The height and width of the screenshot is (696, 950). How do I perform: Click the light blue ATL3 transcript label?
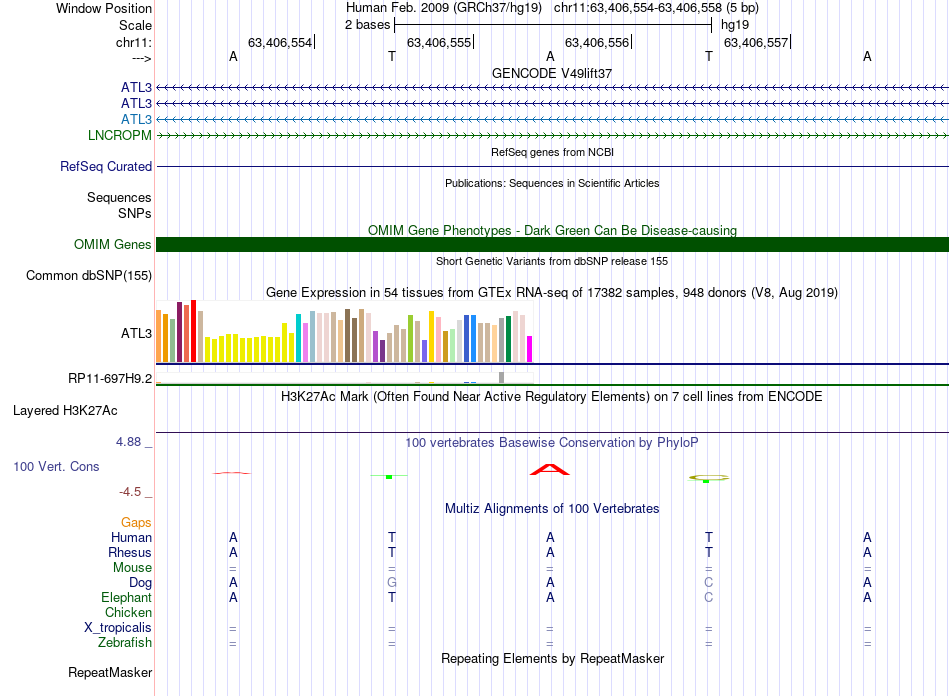pyautogui.click(x=136, y=119)
